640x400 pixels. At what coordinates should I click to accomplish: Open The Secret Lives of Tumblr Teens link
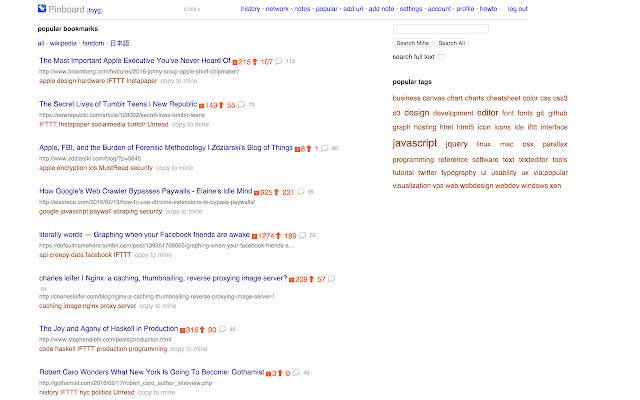click(x=118, y=104)
